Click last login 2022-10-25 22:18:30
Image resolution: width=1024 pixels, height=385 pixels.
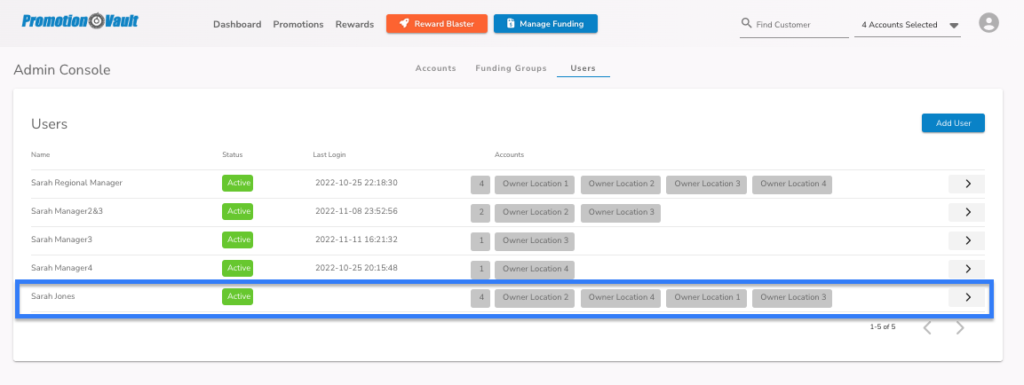pos(357,183)
